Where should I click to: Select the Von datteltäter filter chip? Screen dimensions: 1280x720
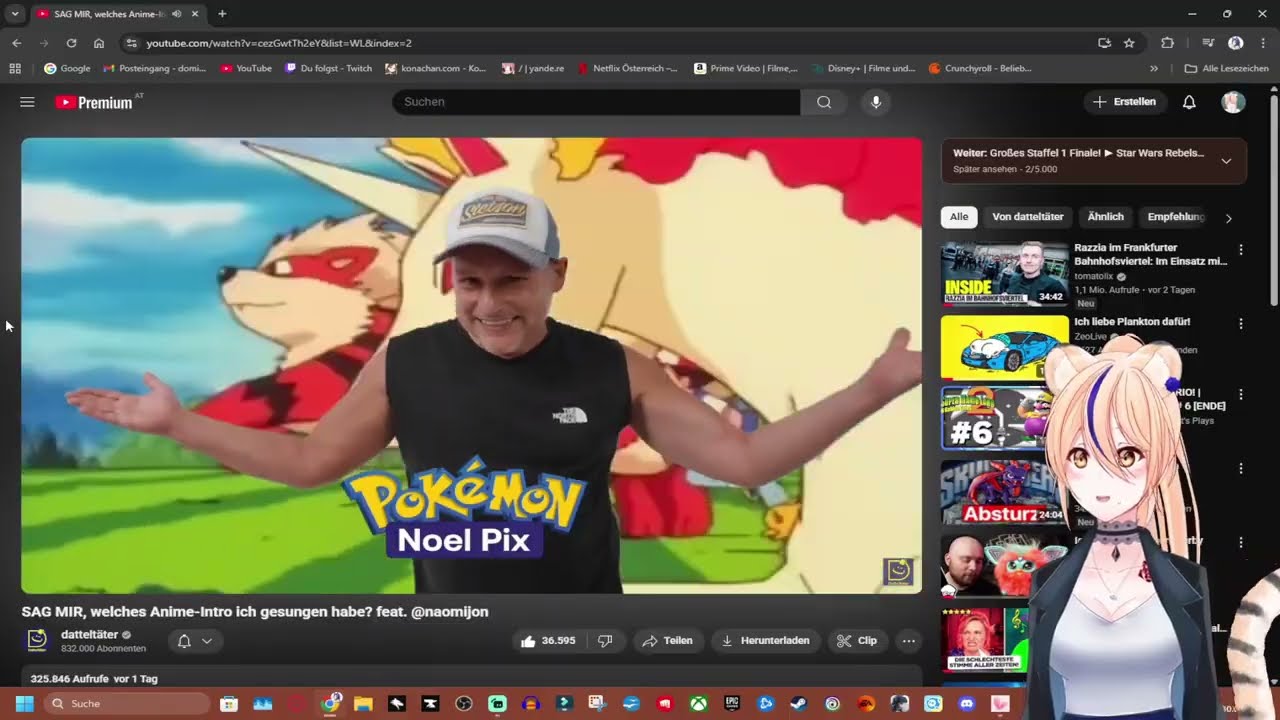[x=1028, y=217]
